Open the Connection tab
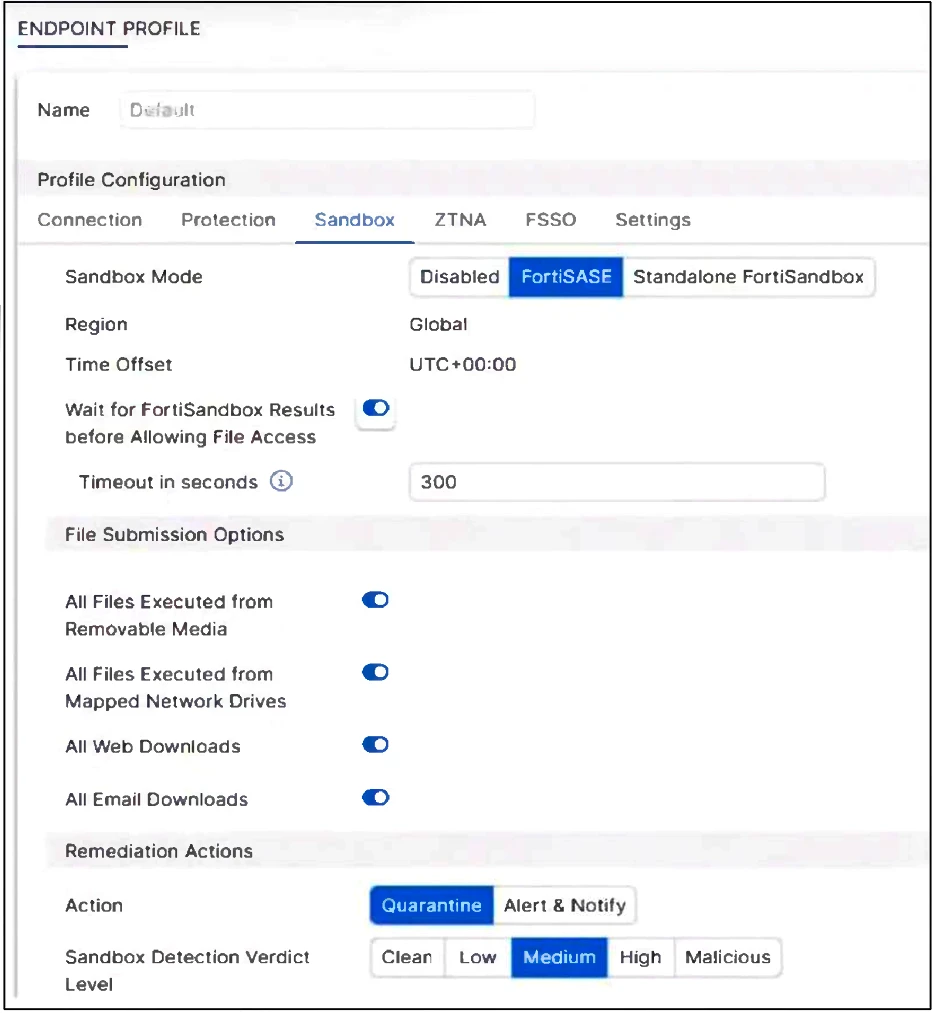This screenshot has width=936, height=1013. pyautogui.click(x=89, y=220)
